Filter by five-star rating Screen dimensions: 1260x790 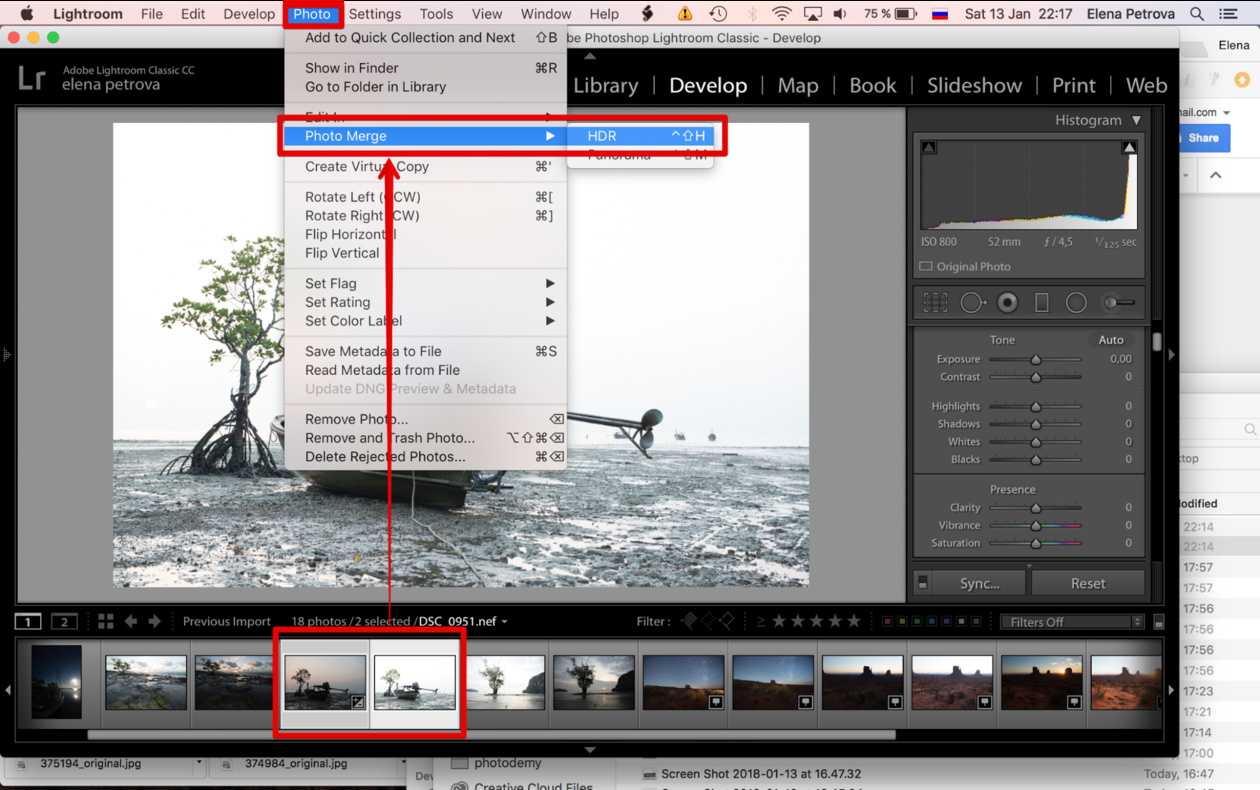point(853,622)
